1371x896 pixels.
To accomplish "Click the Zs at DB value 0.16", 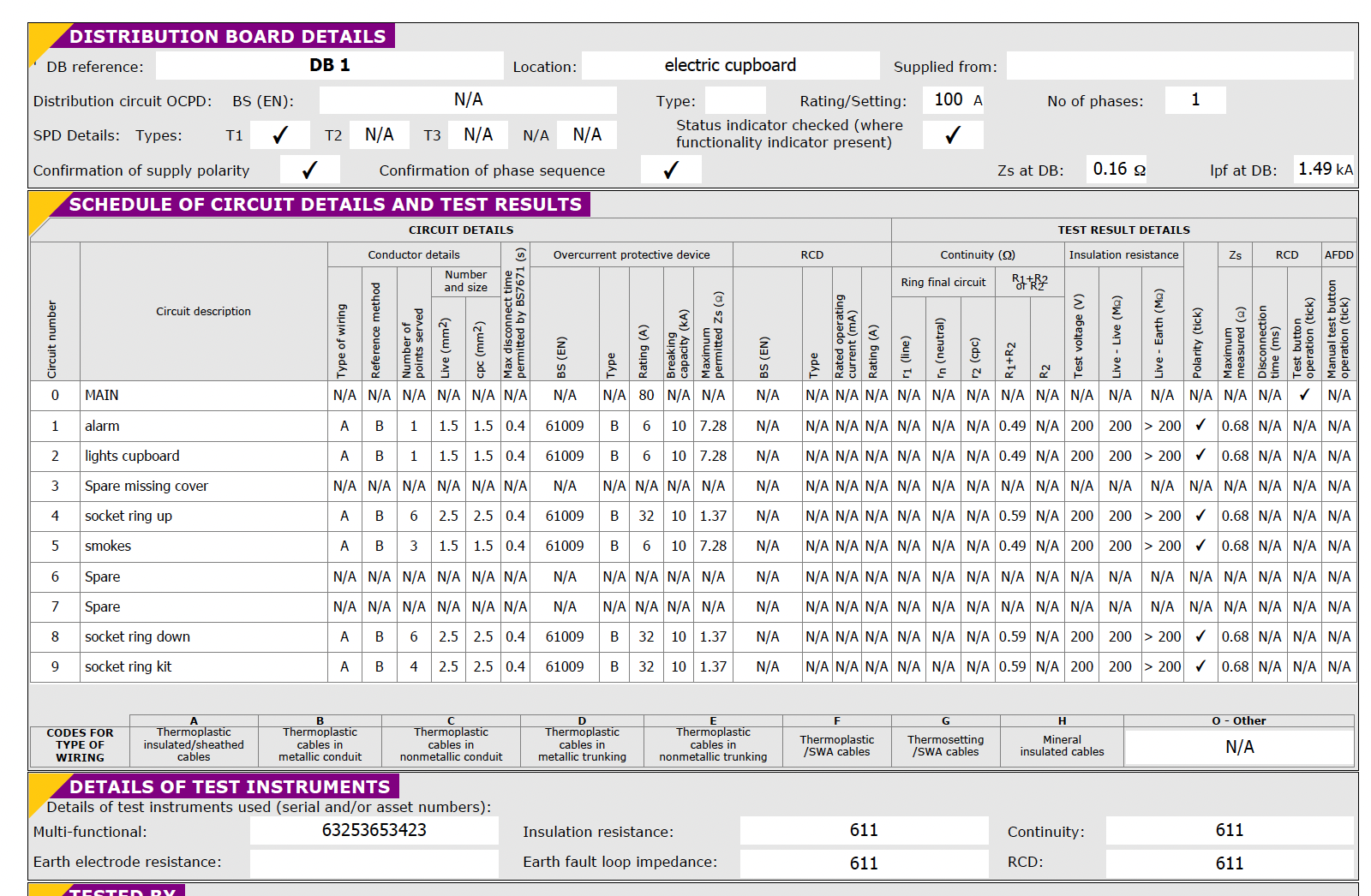I will [1118, 170].
